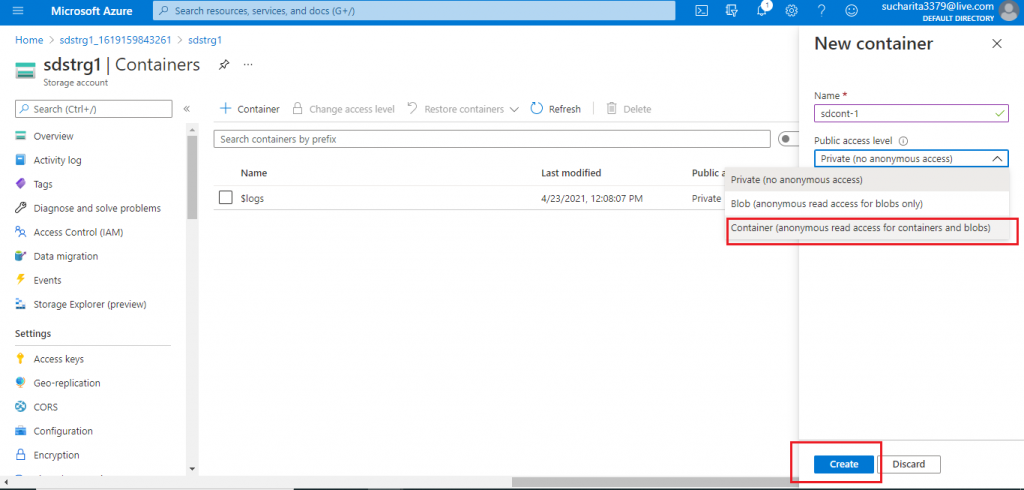Open Access keys under Settings
This screenshot has width=1024, height=490.
pyautogui.click(x=58, y=359)
